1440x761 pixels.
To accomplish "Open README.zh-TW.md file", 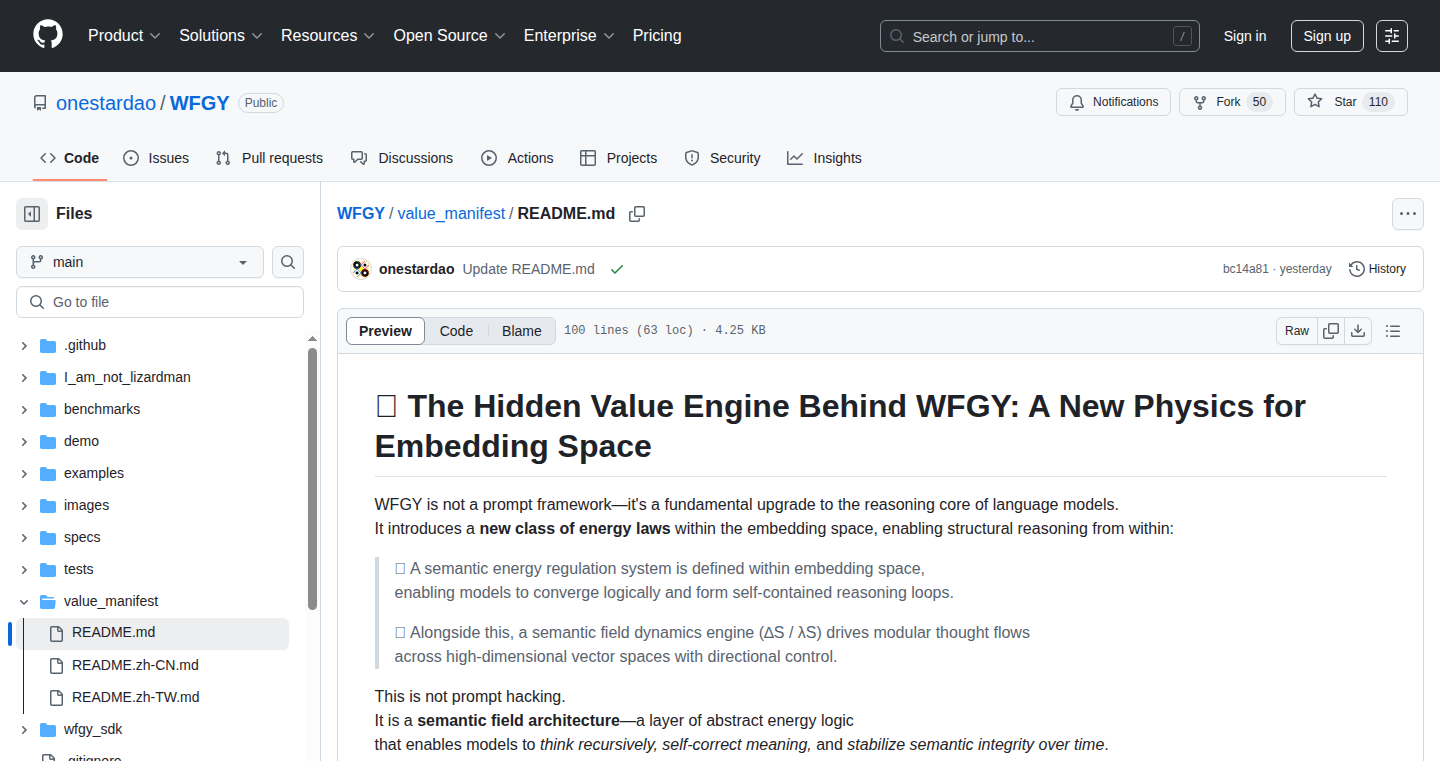I will point(136,697).
